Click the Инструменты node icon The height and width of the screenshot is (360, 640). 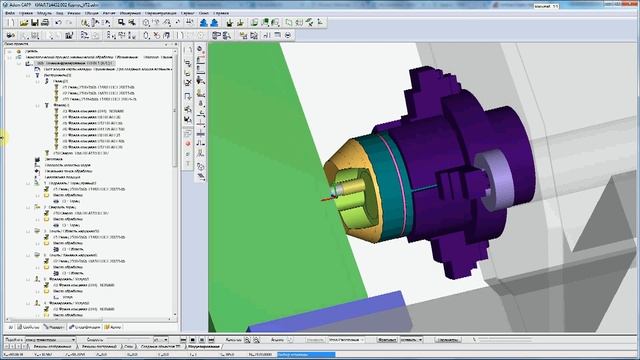pyautogui.click(x=37, y=75)
